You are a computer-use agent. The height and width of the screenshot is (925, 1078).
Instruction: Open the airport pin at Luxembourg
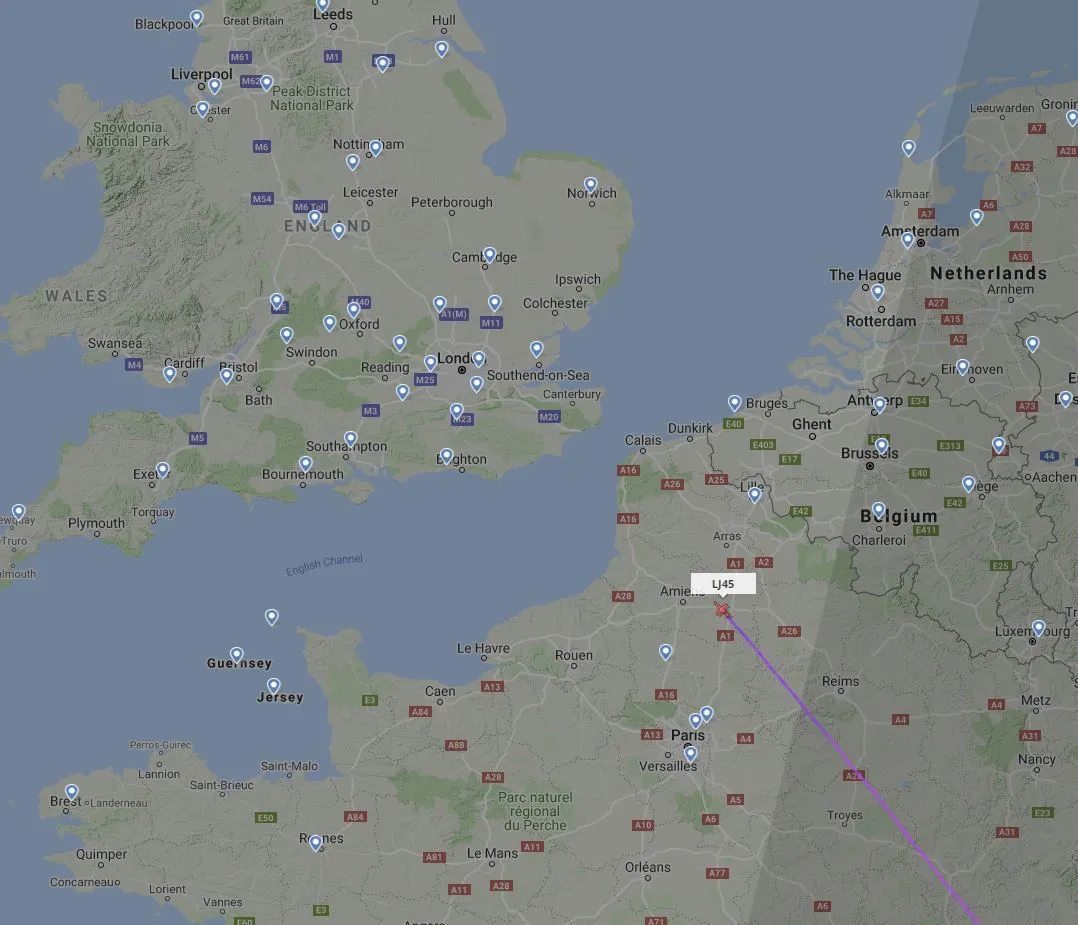[1038, 629]
